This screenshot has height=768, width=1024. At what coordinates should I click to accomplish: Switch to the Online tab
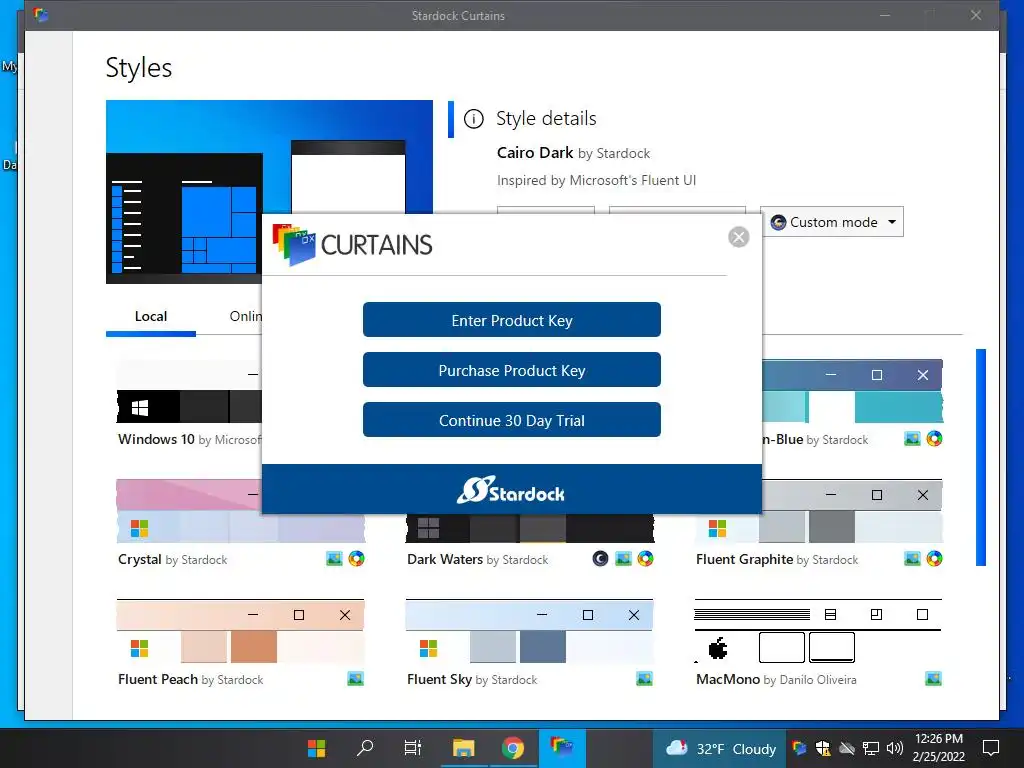(x=246, y=317)
